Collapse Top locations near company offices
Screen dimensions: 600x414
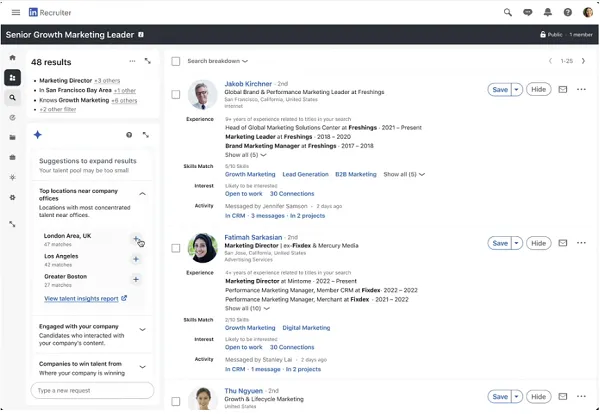(142, 194)
